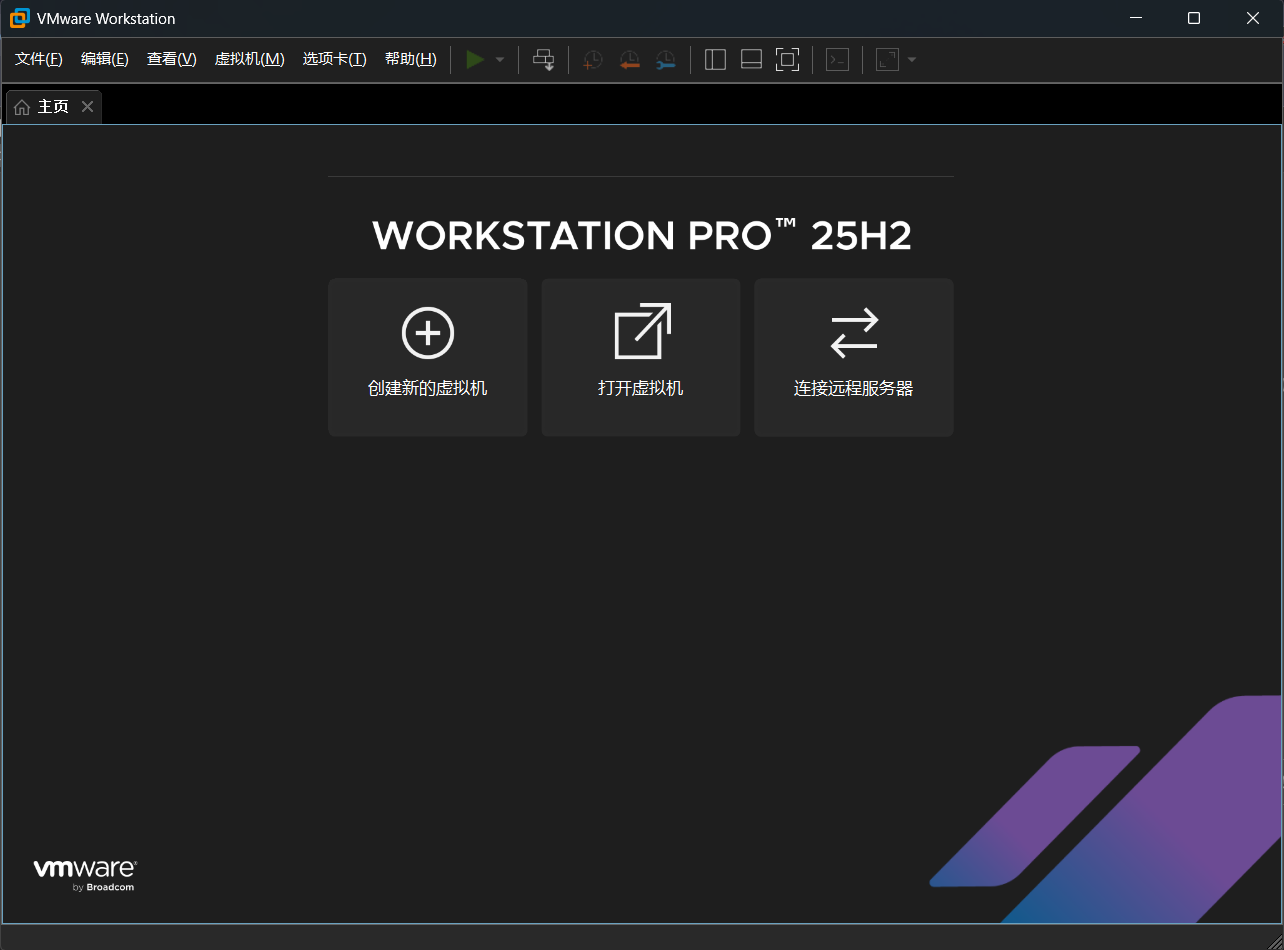Open the 选项卡(T) menu
The width and height of the screenshot is (1284, 950).
[335, 59]
